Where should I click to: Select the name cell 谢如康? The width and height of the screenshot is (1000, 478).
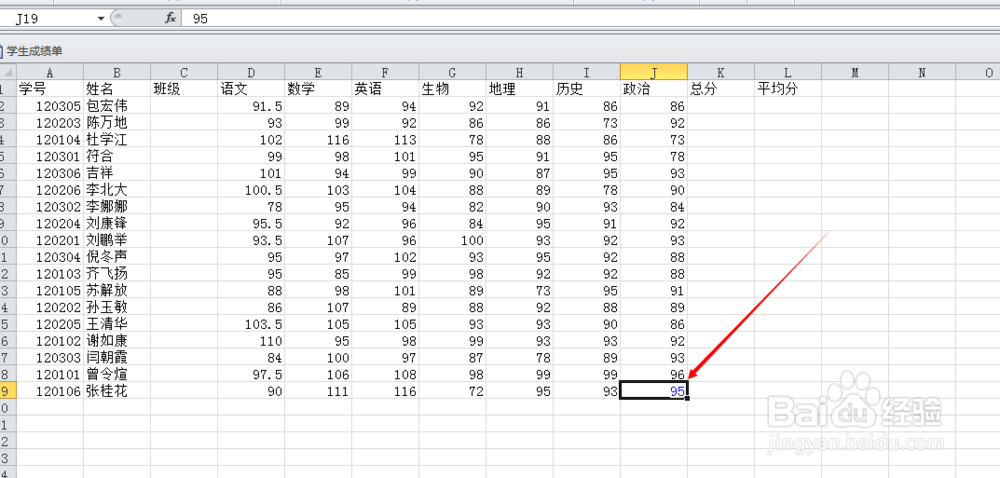pos(117,341)
